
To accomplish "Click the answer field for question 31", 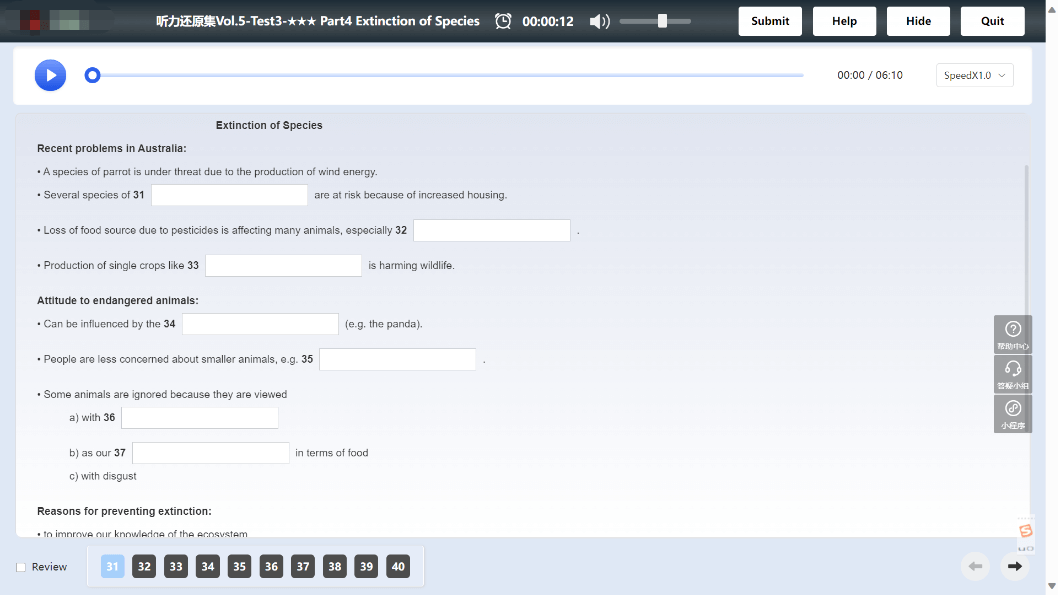I will coord(229,195).
